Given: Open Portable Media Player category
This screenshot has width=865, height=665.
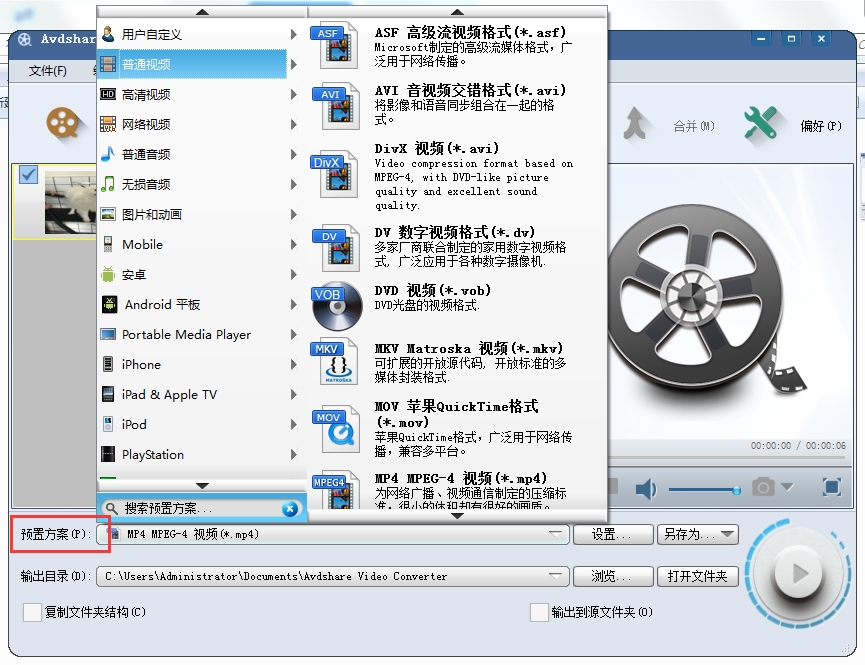Looking at the screenshot, I should [192, 334].
